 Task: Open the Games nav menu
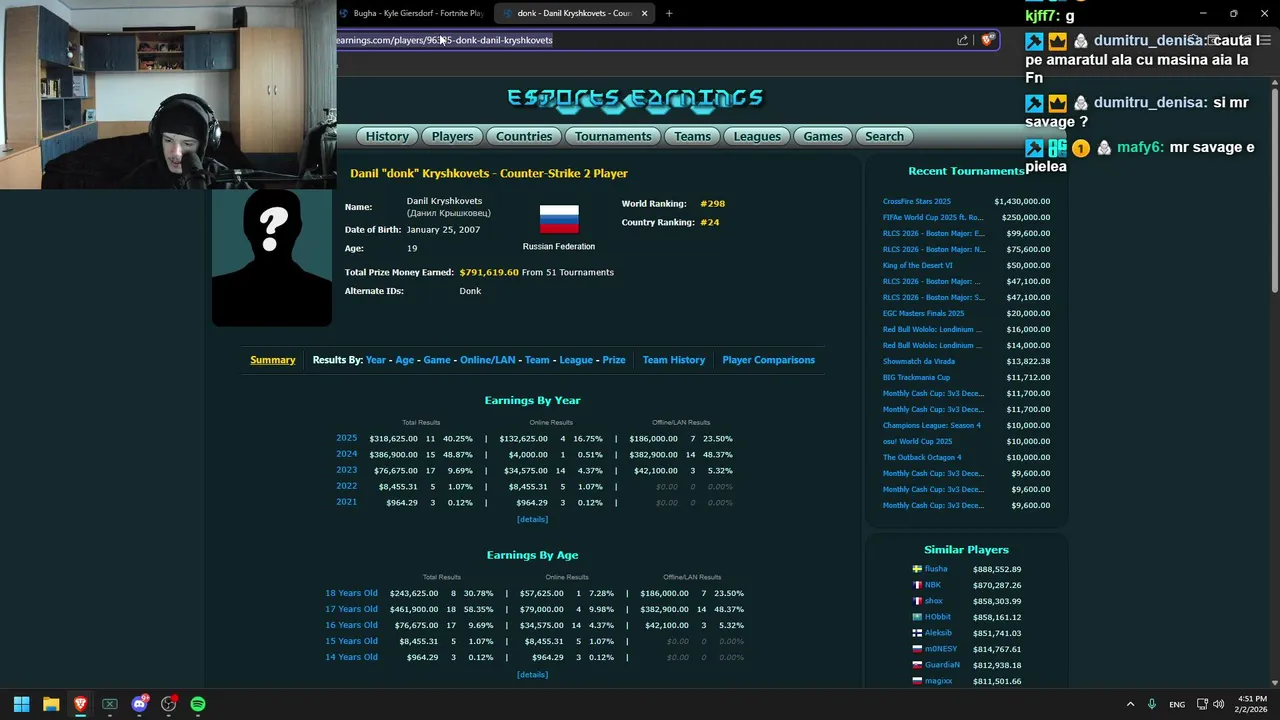(x=823, y=136)
